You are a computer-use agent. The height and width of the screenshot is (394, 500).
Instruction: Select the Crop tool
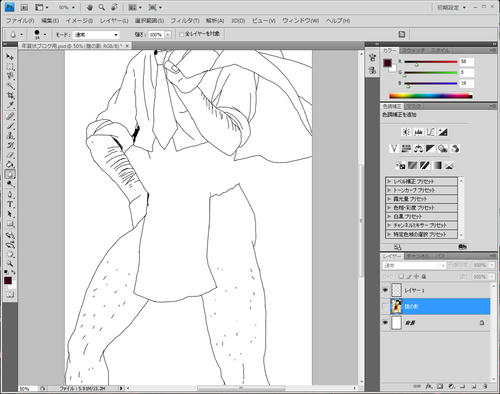pyautogui.click(x=10, y=96)
